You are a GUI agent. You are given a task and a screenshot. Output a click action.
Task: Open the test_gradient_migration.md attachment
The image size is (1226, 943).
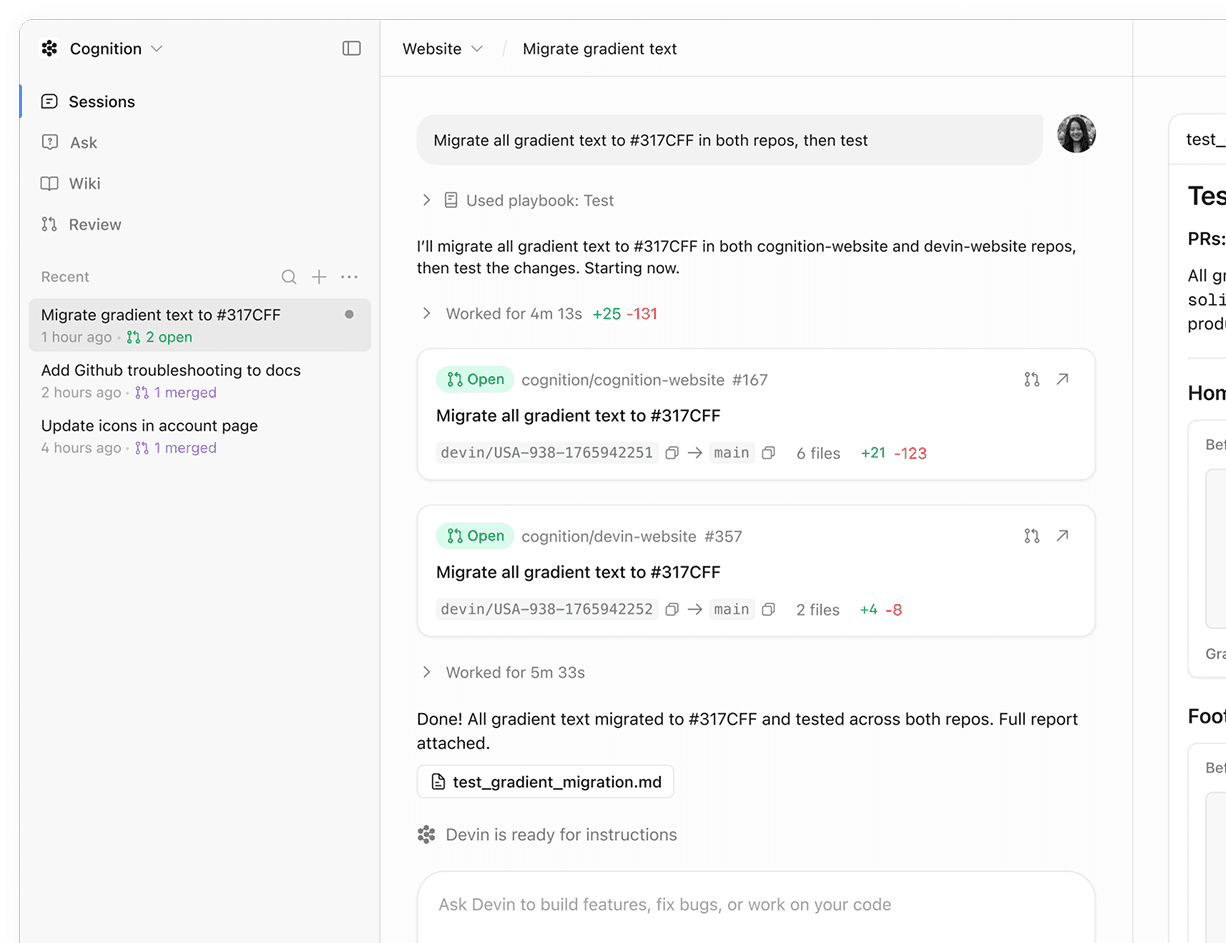click(x=546, y=782)
